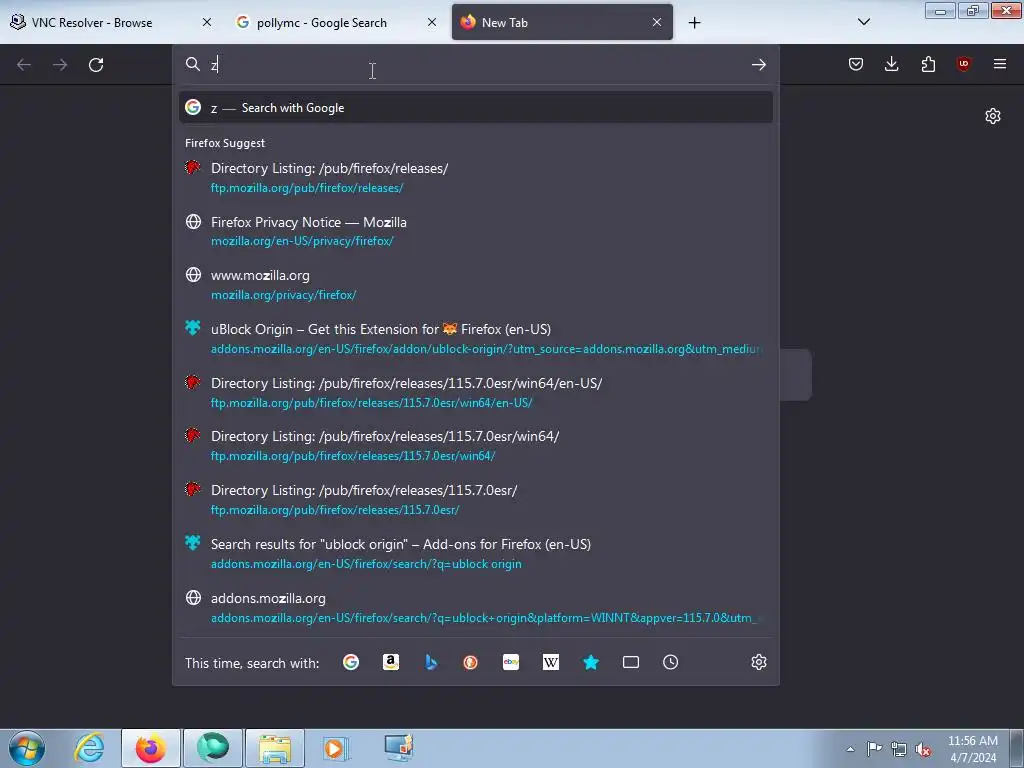
Task: Reload the current page
Action: pyautogui.click(x=96, y=65)
